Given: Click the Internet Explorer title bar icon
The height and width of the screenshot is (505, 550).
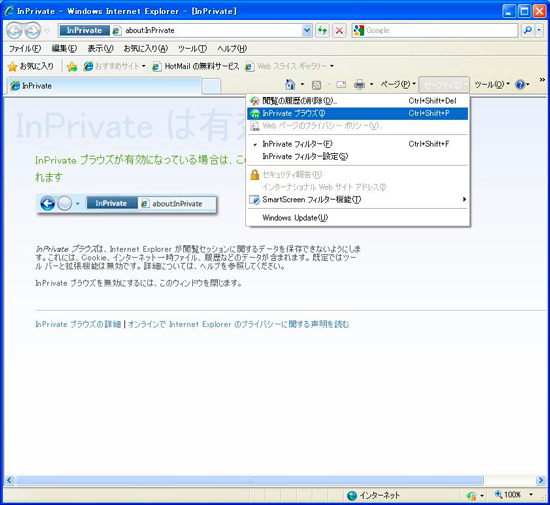Looking at the screenshot, I should (x=10, y=11).
